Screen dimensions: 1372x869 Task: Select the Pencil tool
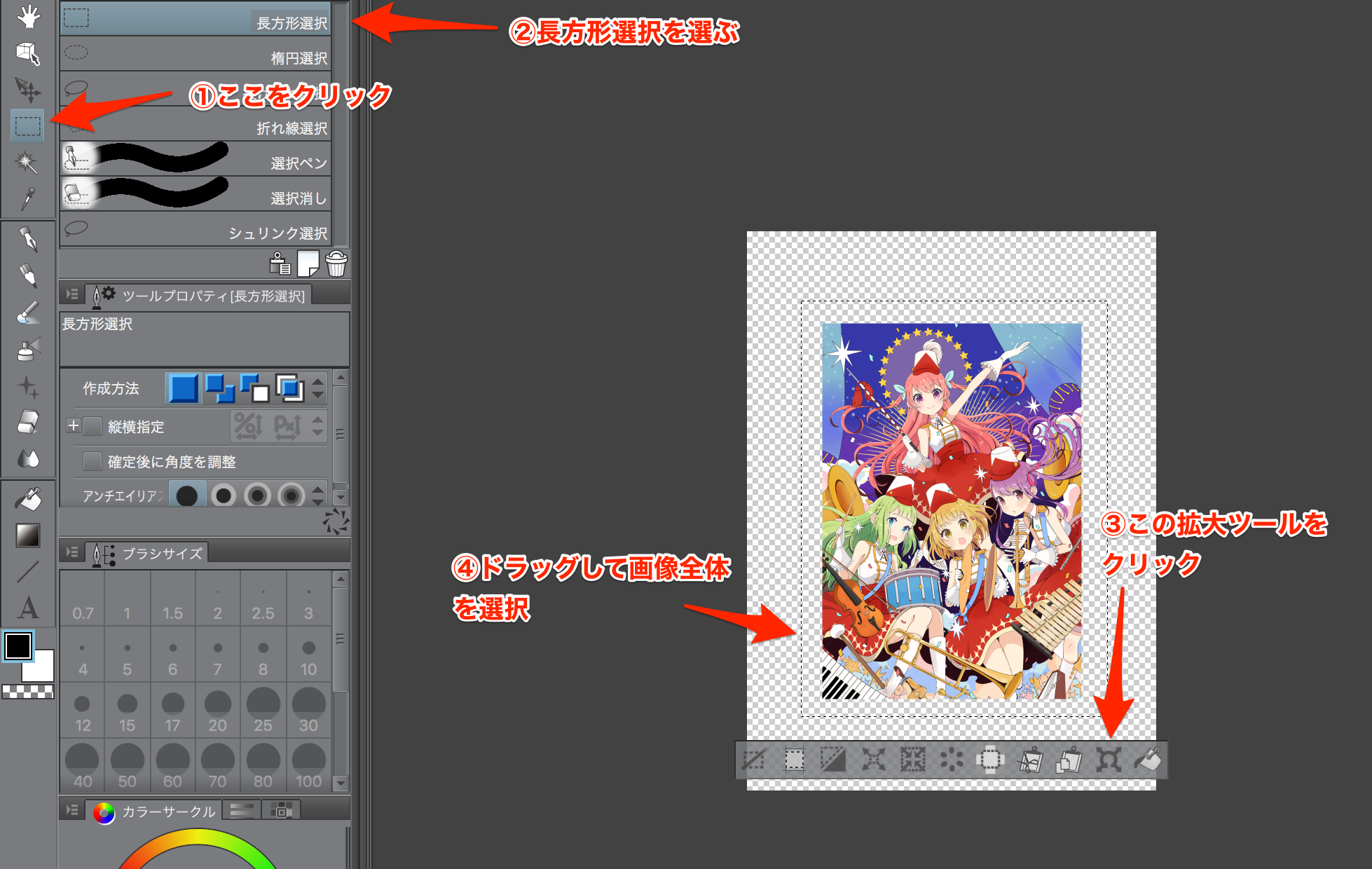pyautogui.click(x=28, y=276)
